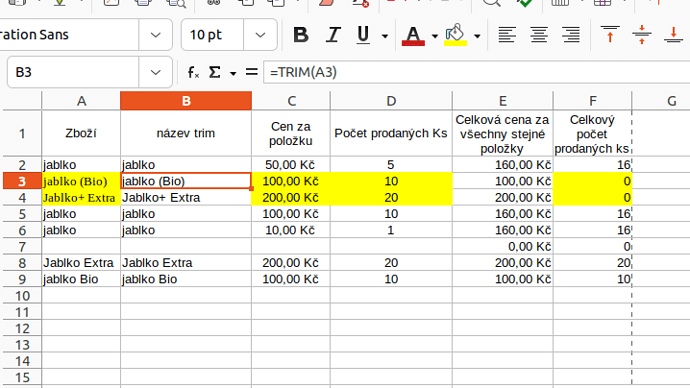690x388 pixels.
Task: Select 'Celková cena za všechny stejné položky' cell
Action: pos(503,133)
